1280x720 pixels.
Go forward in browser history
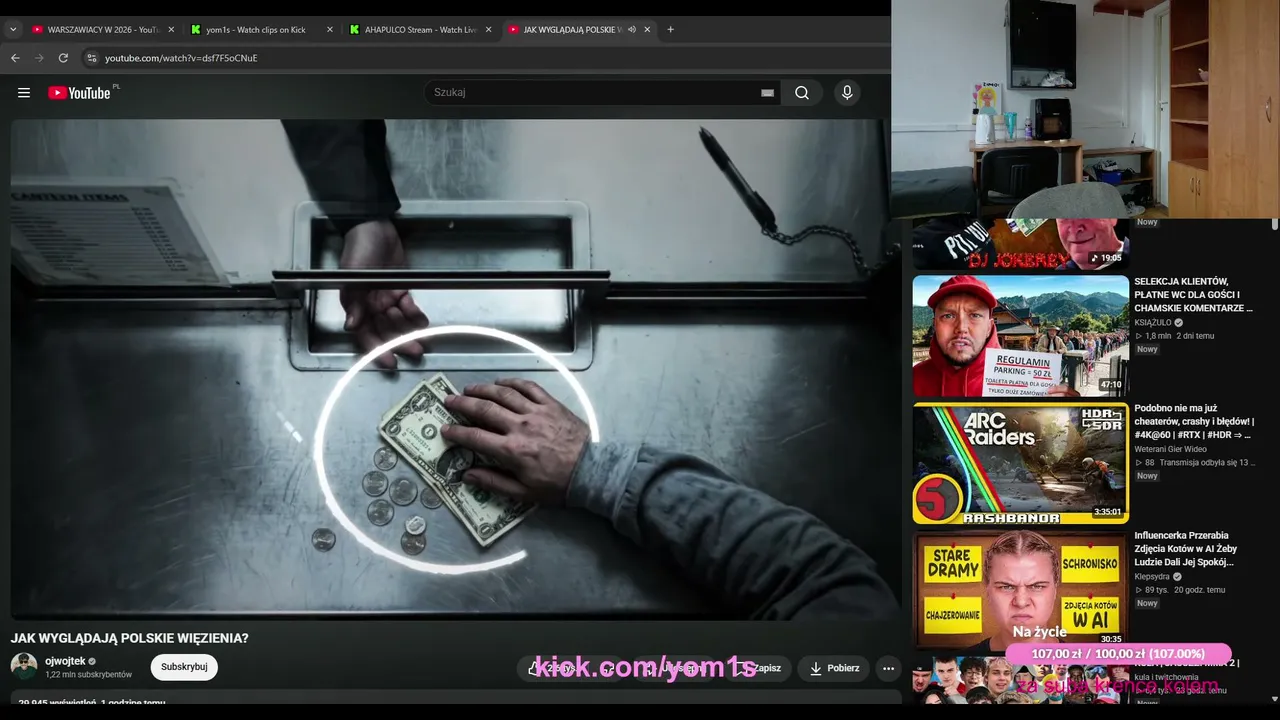coord(39,58)
